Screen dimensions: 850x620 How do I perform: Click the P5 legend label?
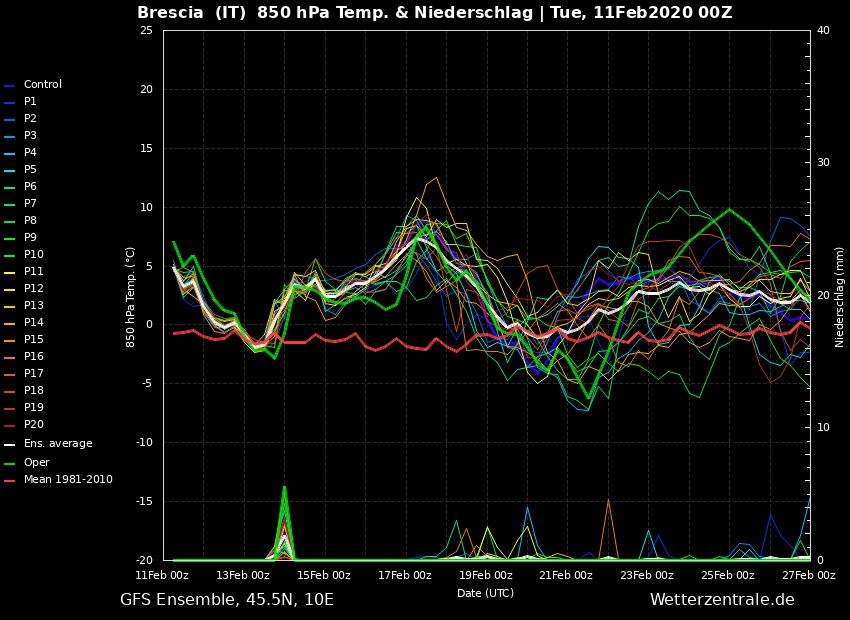tap(30, 169)
